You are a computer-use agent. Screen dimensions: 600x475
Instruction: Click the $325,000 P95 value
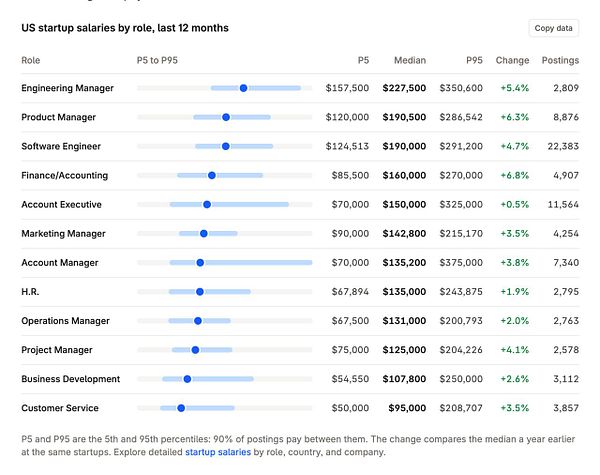point(461,204)
